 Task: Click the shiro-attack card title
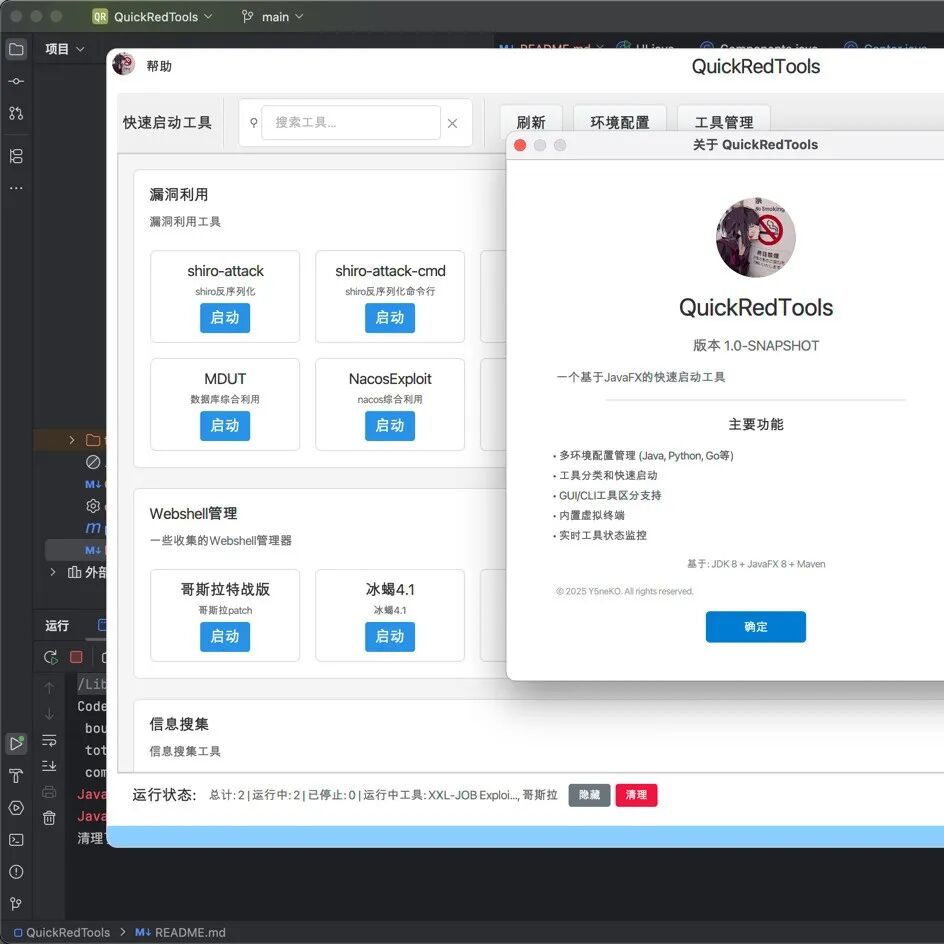225,271
